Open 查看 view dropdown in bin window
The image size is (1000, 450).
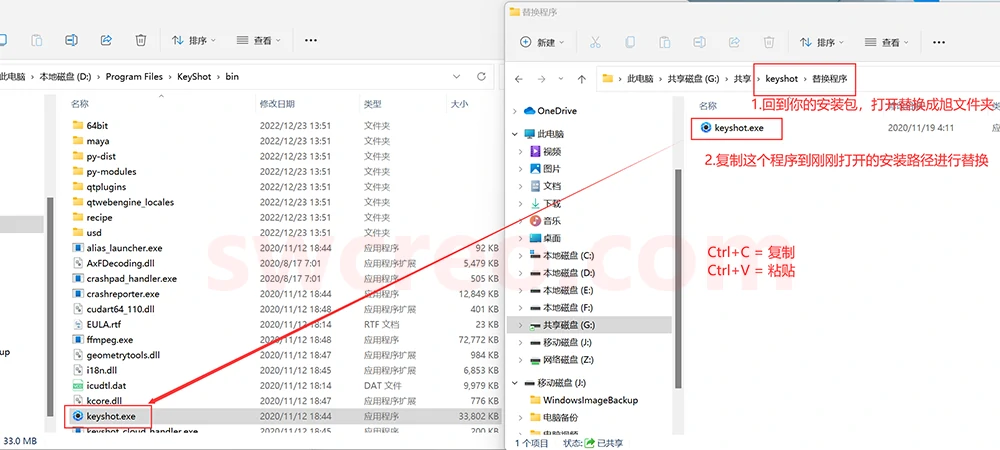(x=258, y=40)
